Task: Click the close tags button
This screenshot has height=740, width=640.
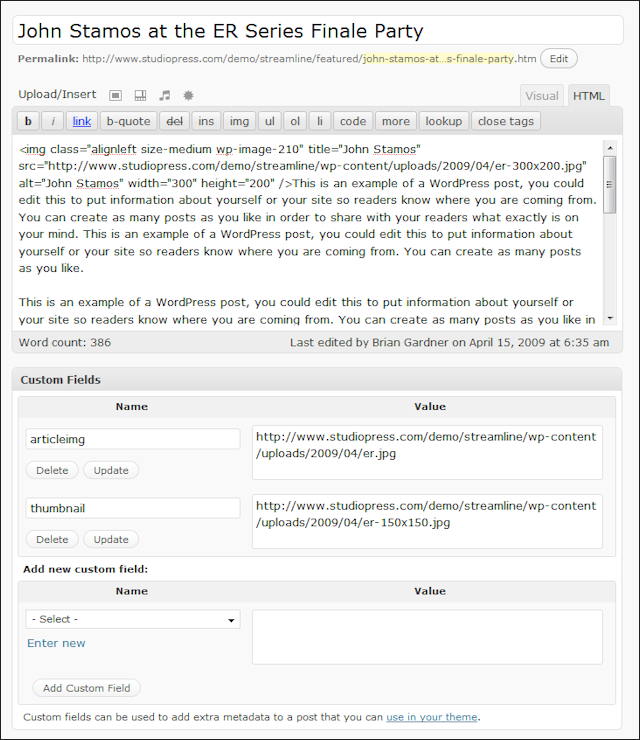Action: 506,121
